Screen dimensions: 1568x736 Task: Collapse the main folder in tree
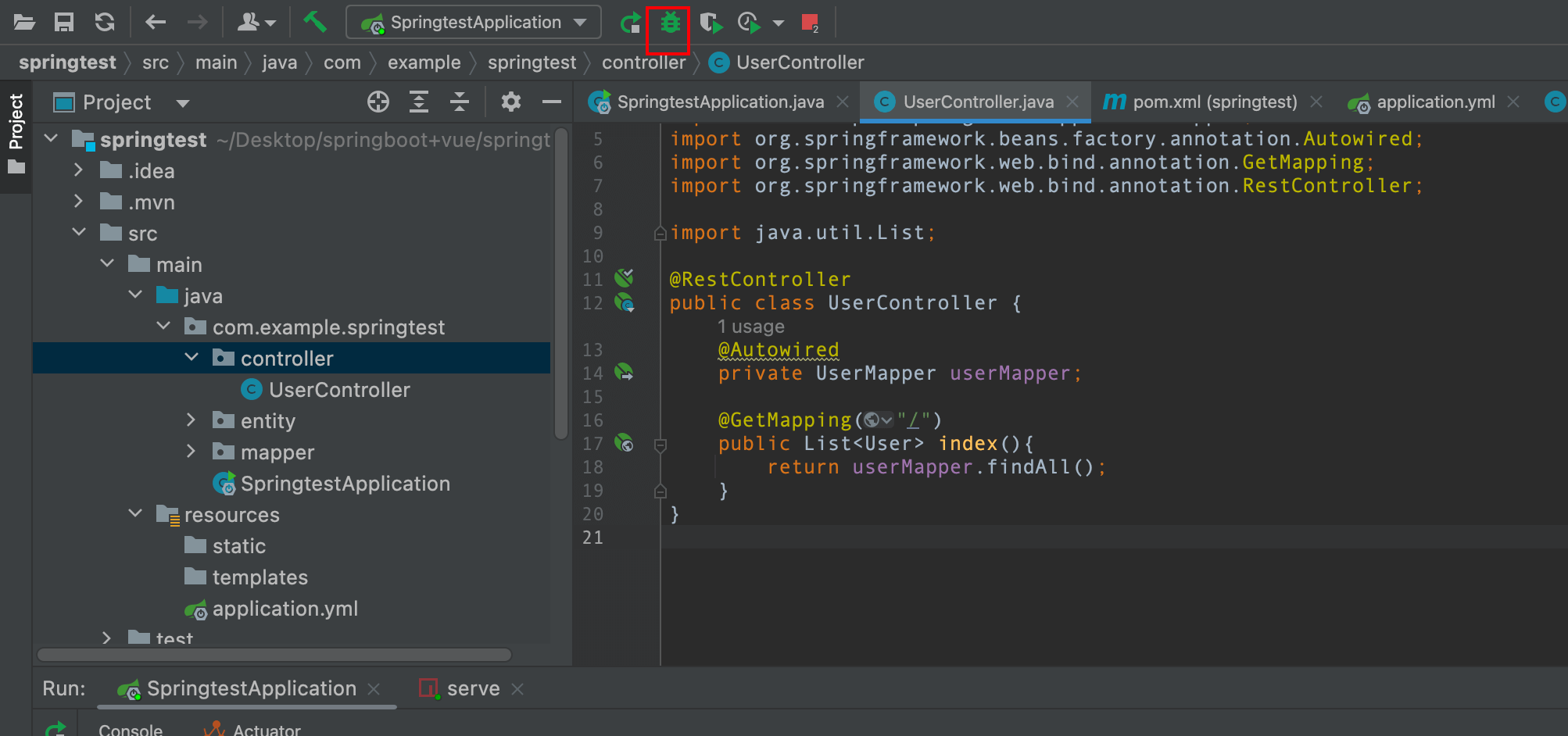click(x=108, y=263)
